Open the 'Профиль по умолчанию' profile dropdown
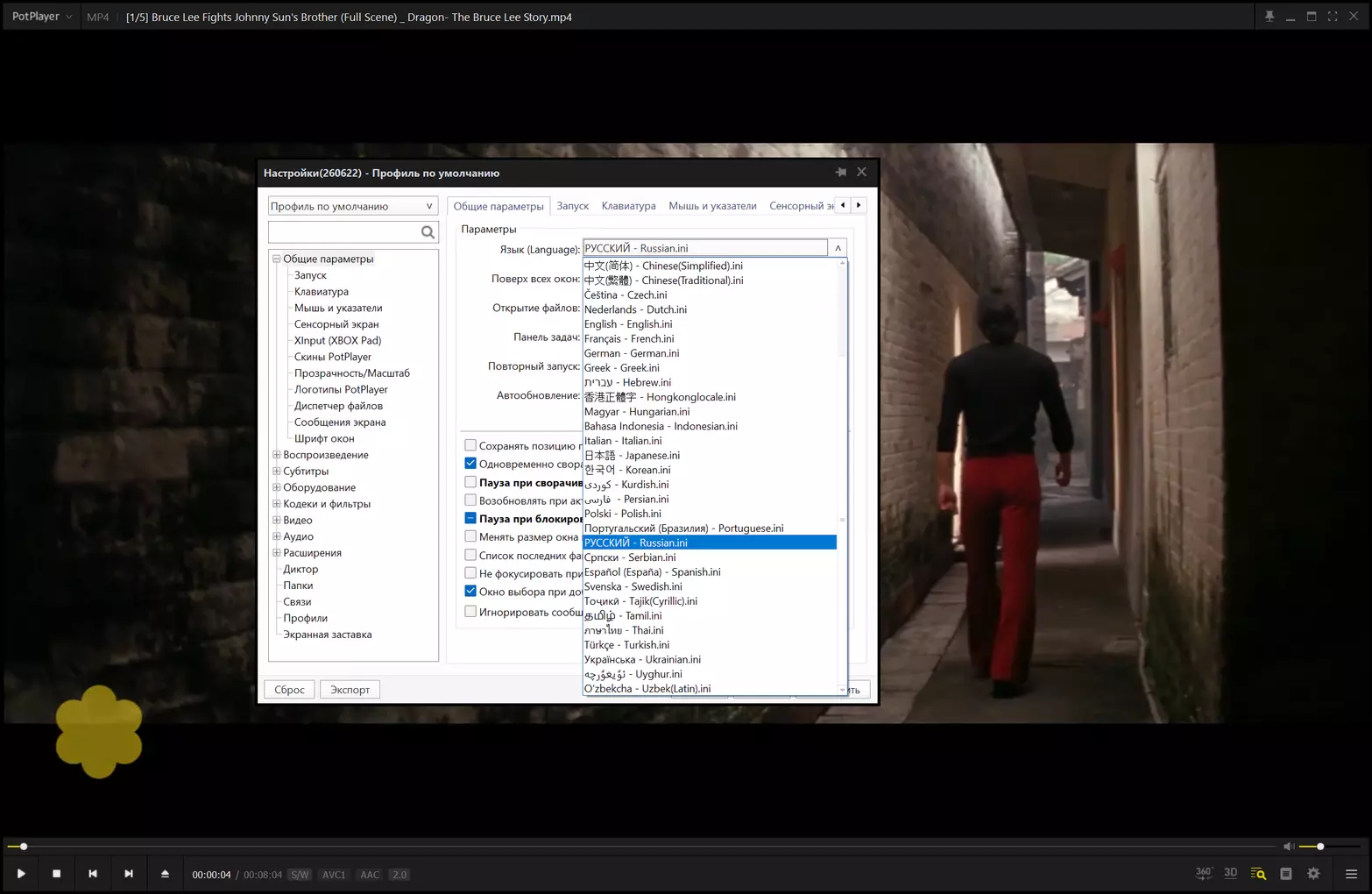 352,206
